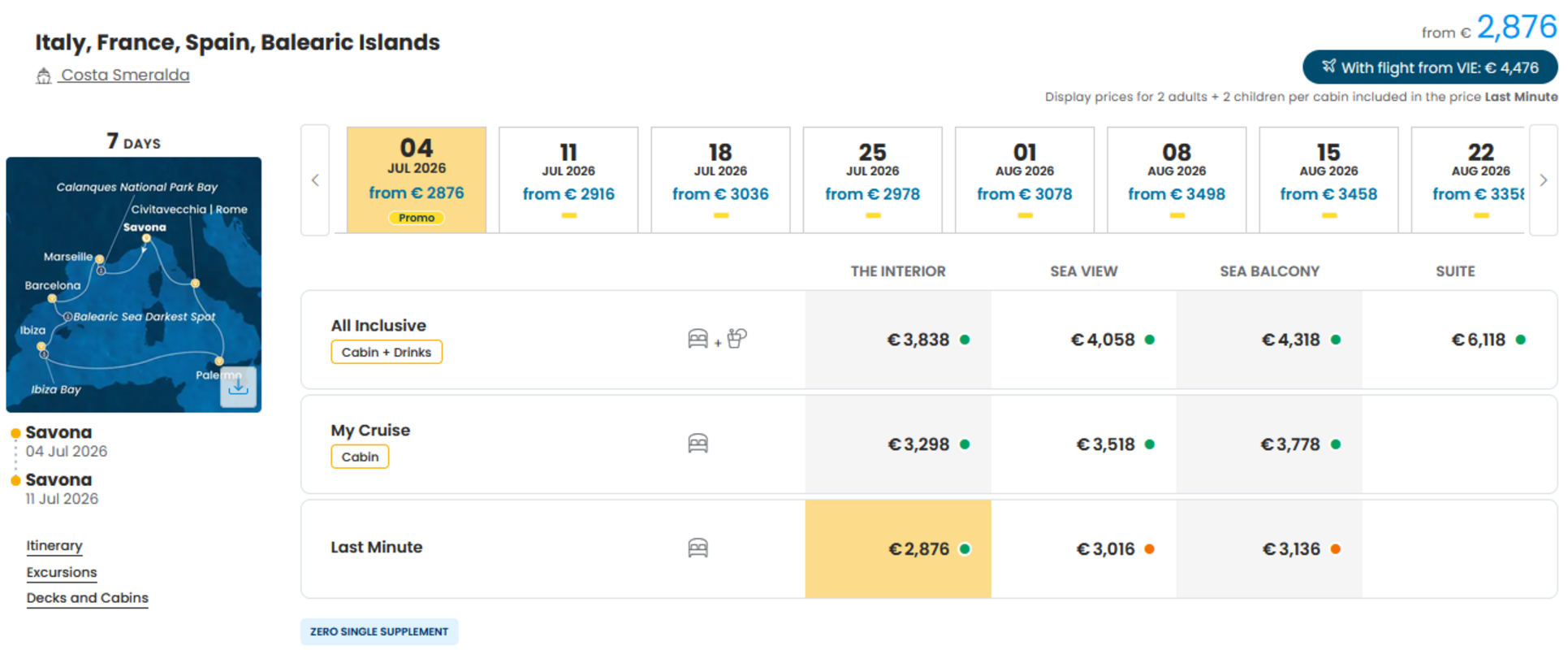
Task: Select the yellow highlighted 04 Jul promo date
Action: pos(417,180)
